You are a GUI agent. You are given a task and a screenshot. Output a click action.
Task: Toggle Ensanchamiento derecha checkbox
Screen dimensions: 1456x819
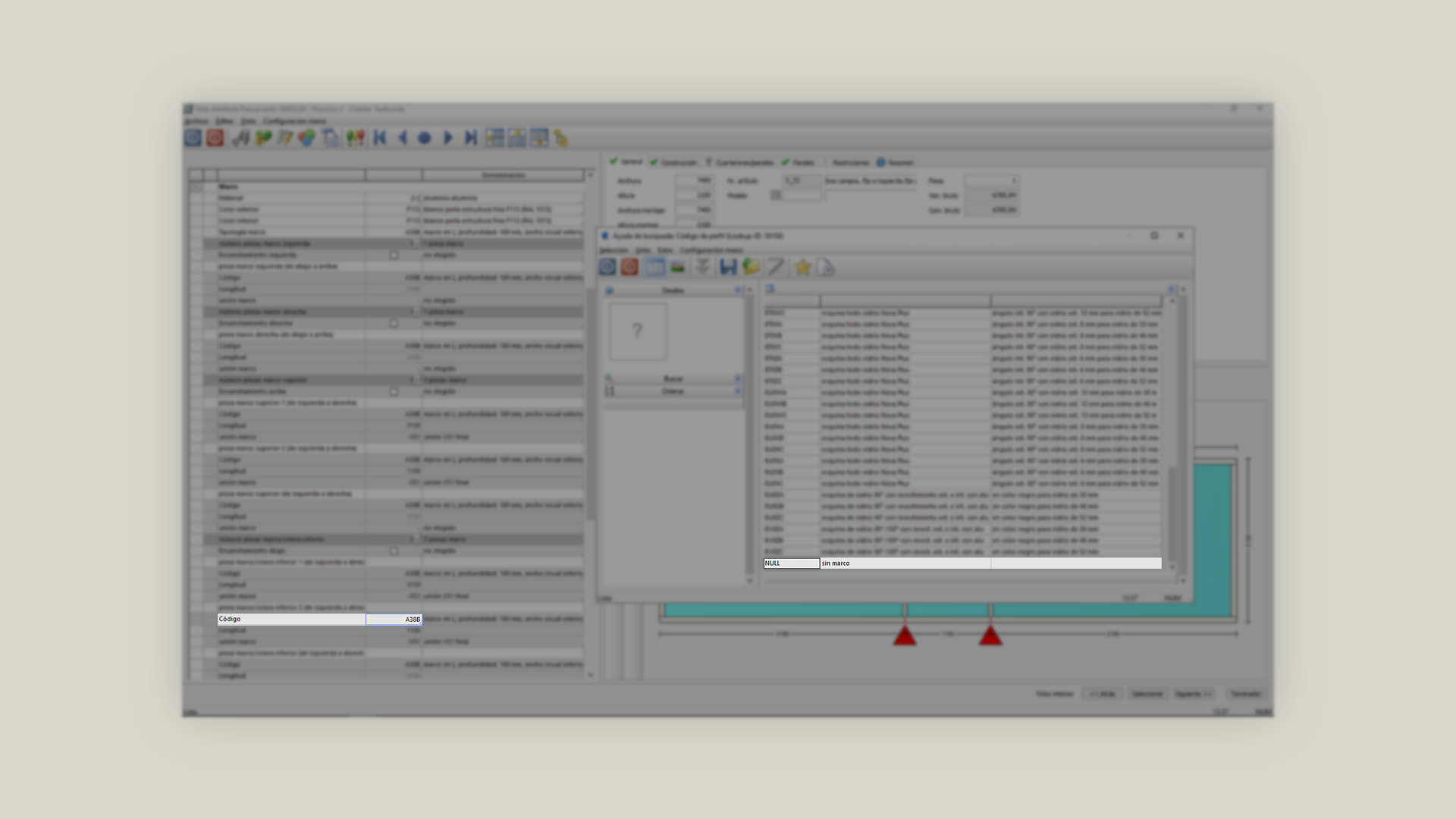(x=394, y=324)
